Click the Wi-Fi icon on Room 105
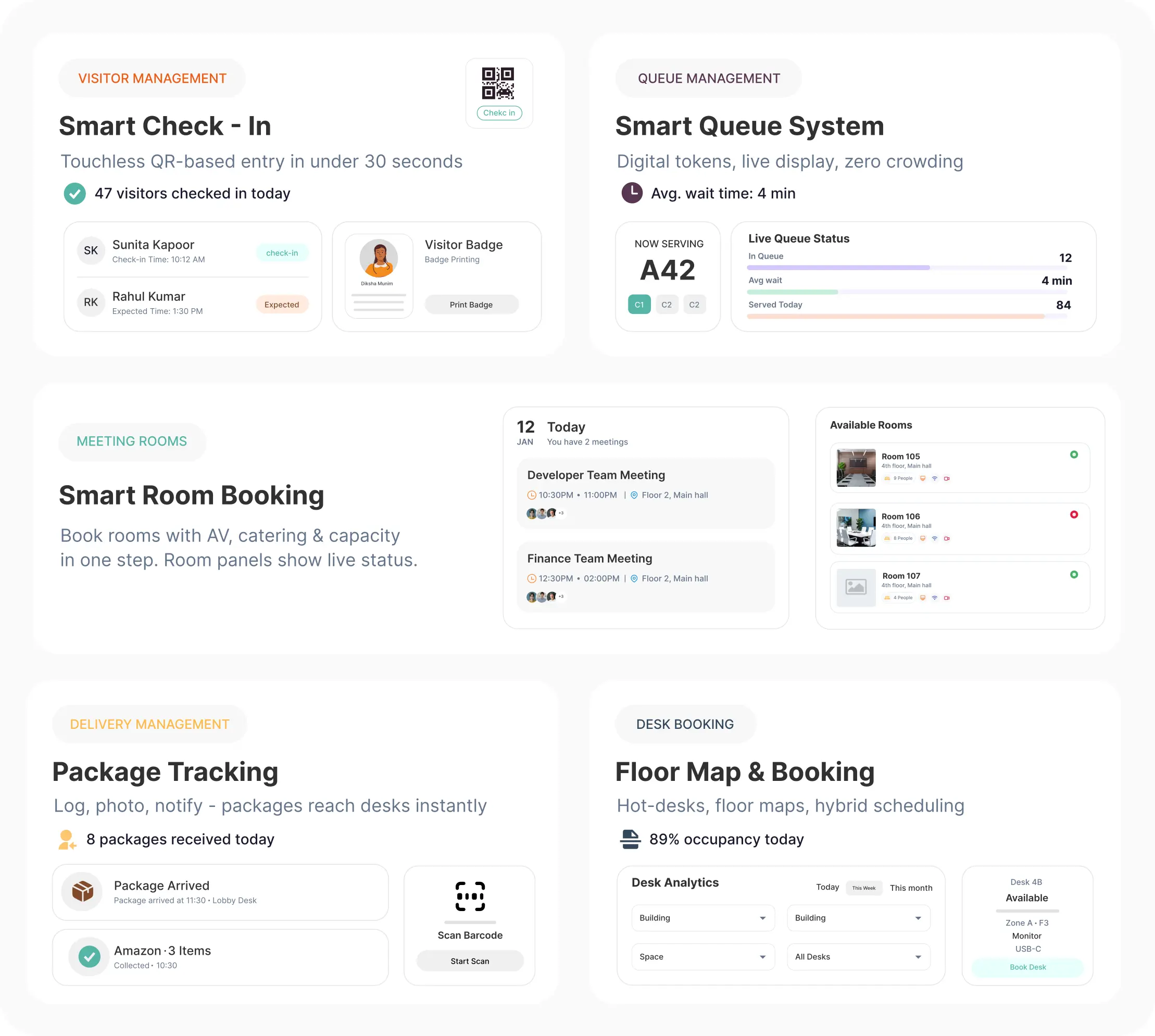 (934, 478)
